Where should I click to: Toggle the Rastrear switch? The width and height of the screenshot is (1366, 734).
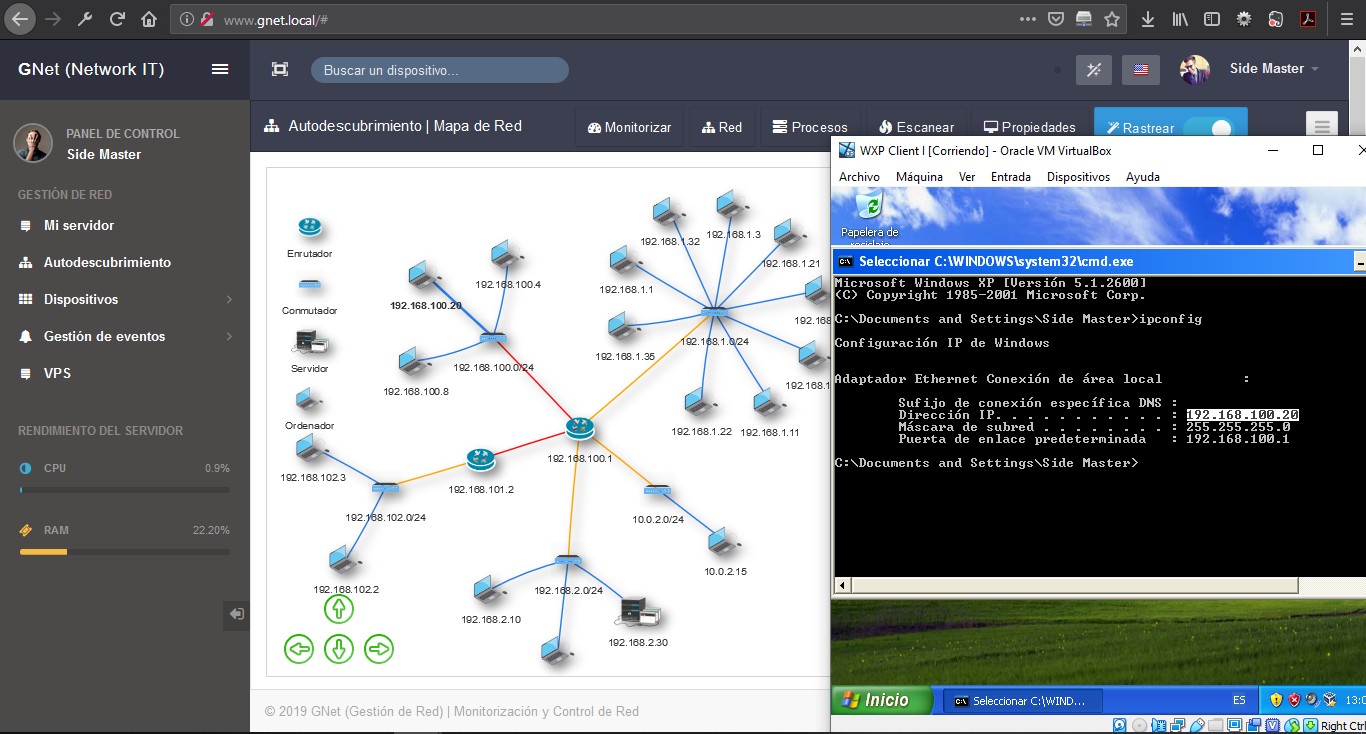point(1209,128)
